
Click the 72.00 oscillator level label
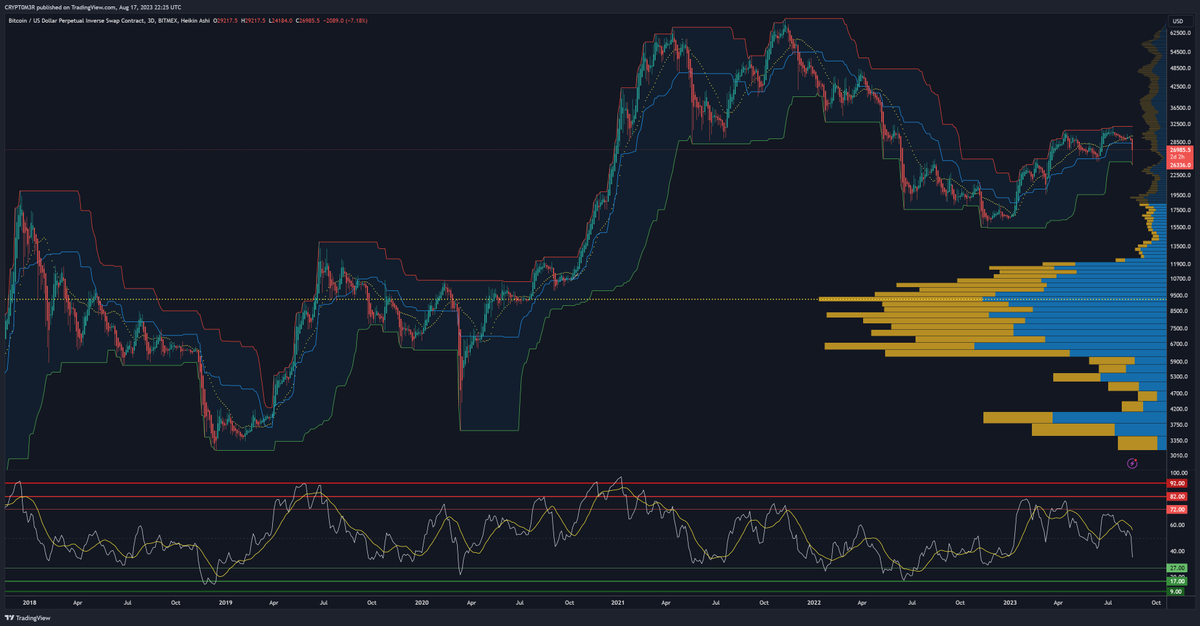(1177, 510)
